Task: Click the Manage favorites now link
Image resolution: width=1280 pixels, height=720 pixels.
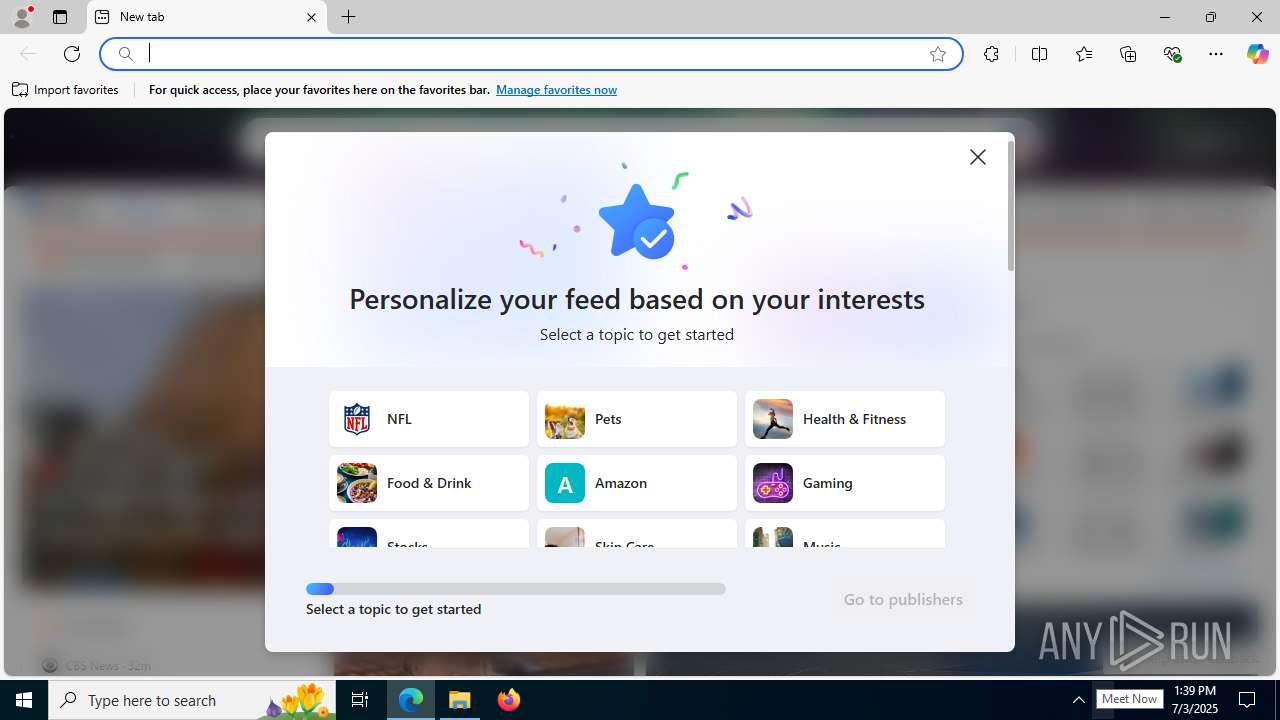Action: 556,90
